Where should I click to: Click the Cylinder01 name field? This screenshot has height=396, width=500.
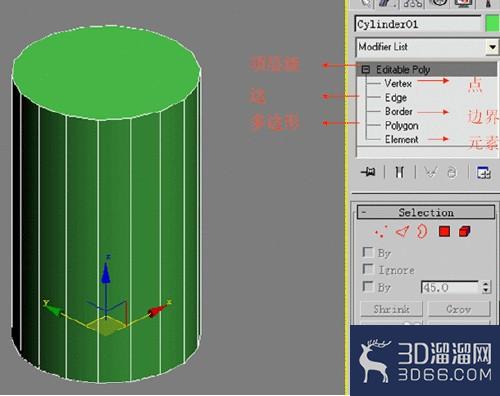[418, 24]
